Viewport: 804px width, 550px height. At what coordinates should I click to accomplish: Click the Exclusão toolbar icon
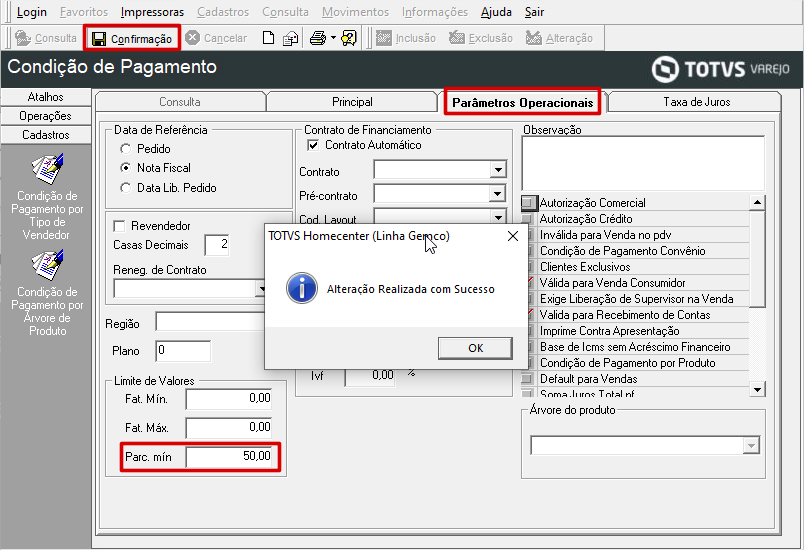(x=456, y=38)
